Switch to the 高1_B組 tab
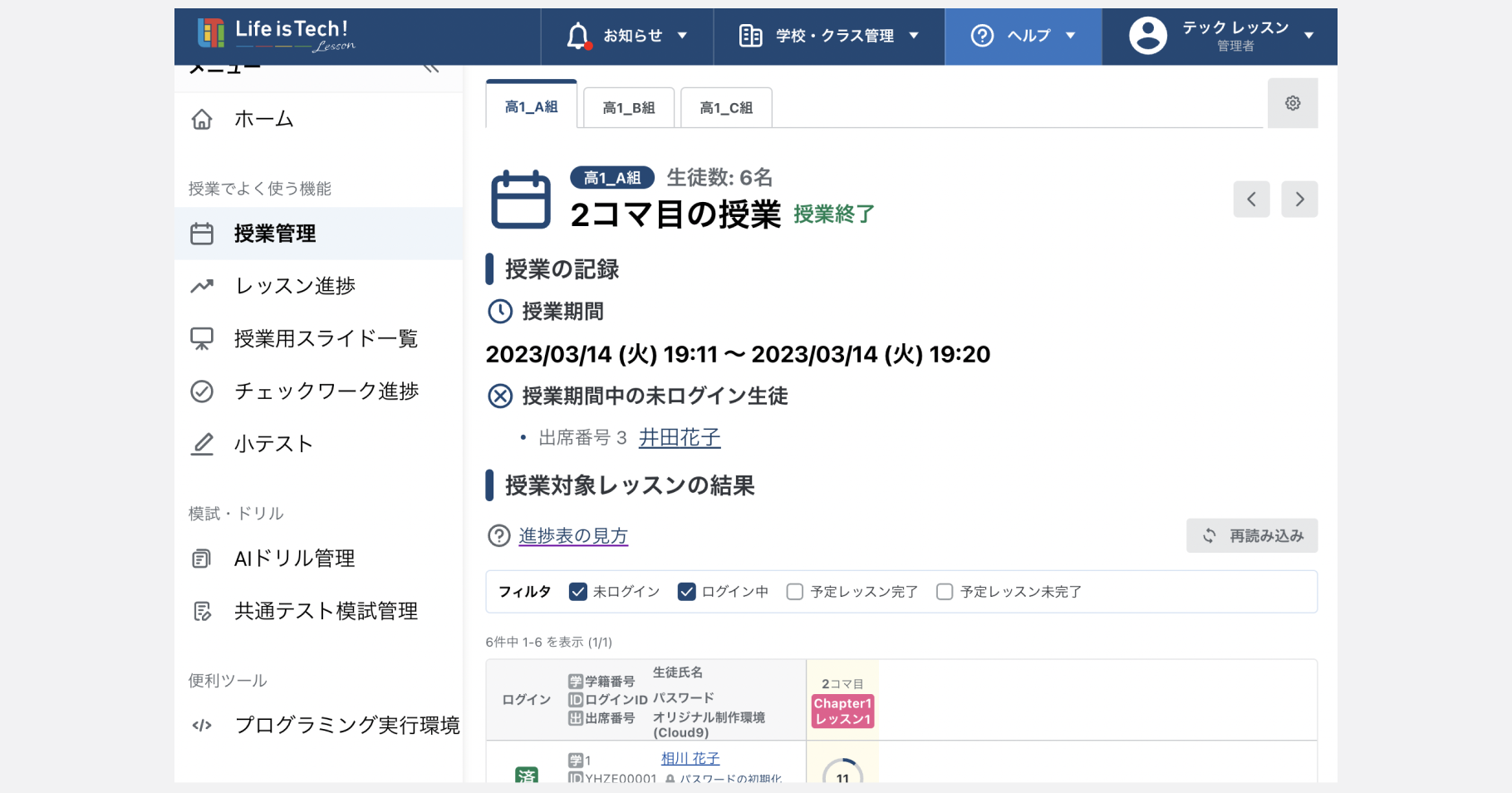1512x793 pixels. coord(629,108)
